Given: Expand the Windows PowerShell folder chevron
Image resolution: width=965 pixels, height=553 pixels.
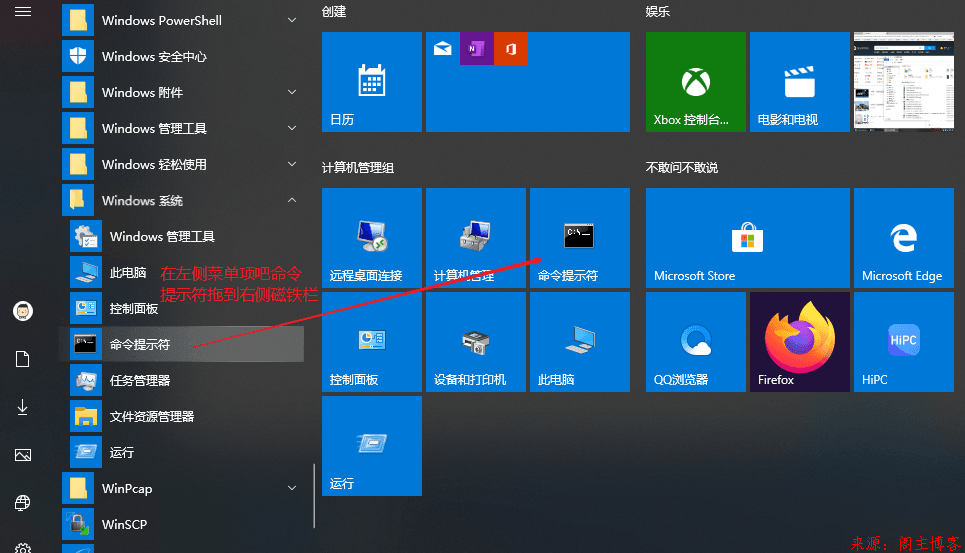Looking at the screenshot, I should coord(292,20).
